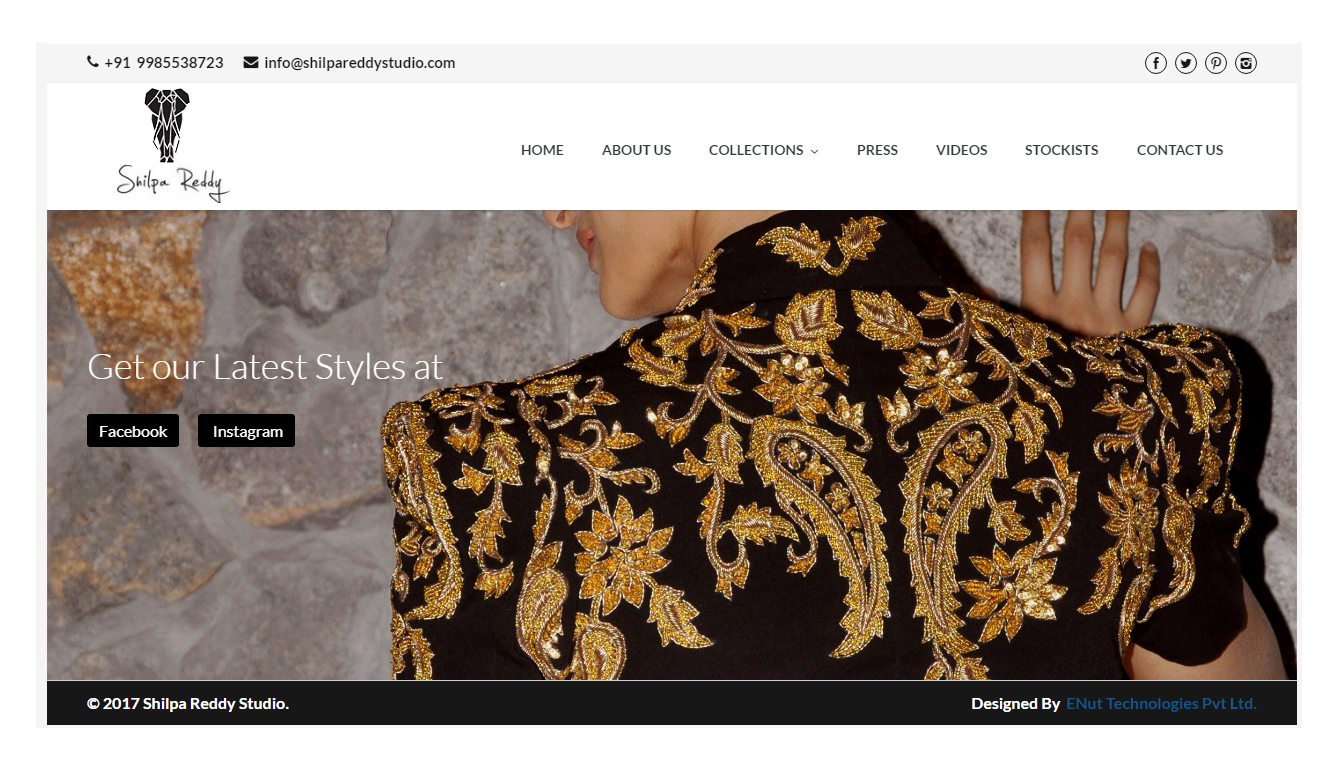Screen dimensions: 1339x768
Task: Open the Pinterest icon in top bar
Action: tap(1215, 63)
